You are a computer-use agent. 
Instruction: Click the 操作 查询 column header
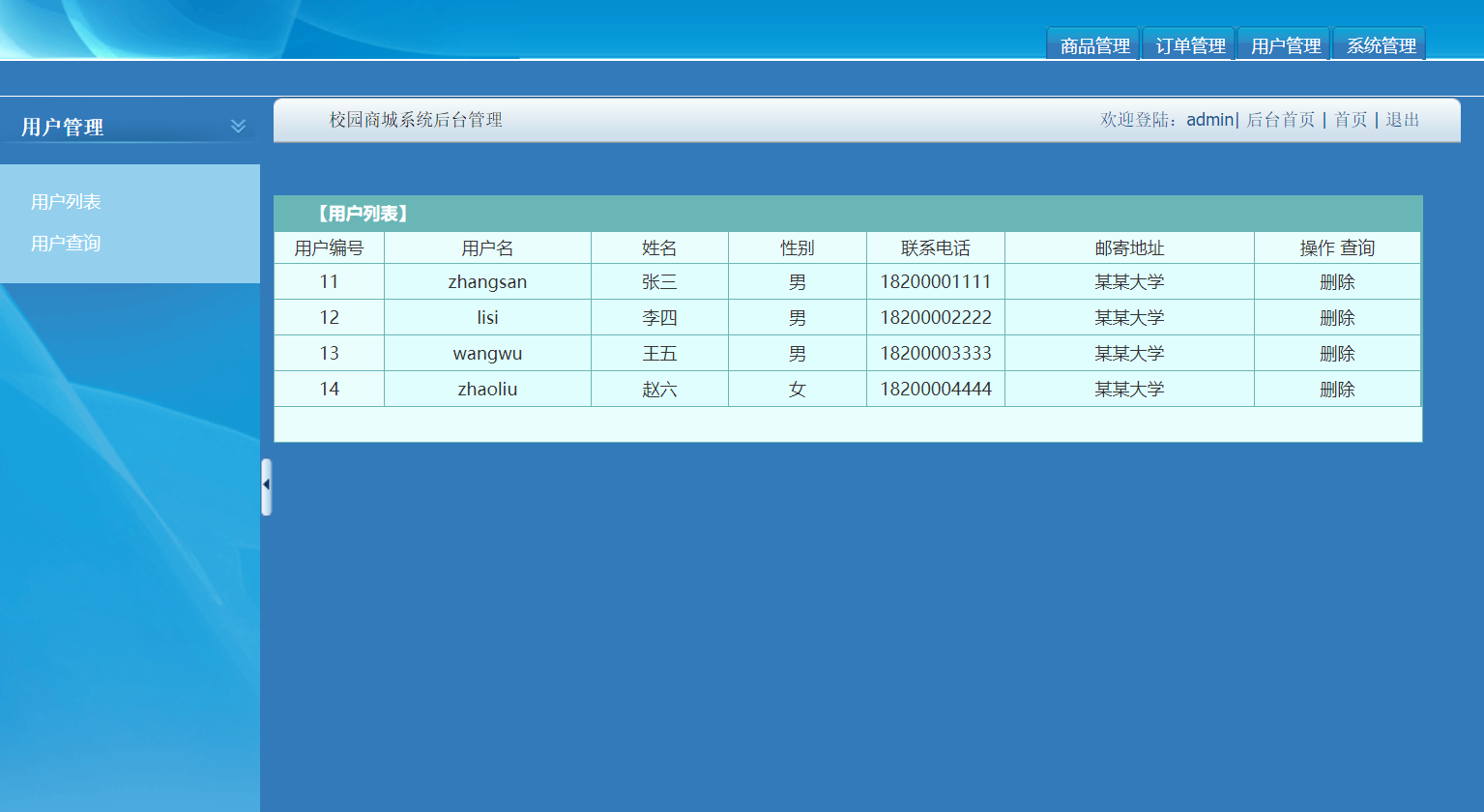point(1337,248)
